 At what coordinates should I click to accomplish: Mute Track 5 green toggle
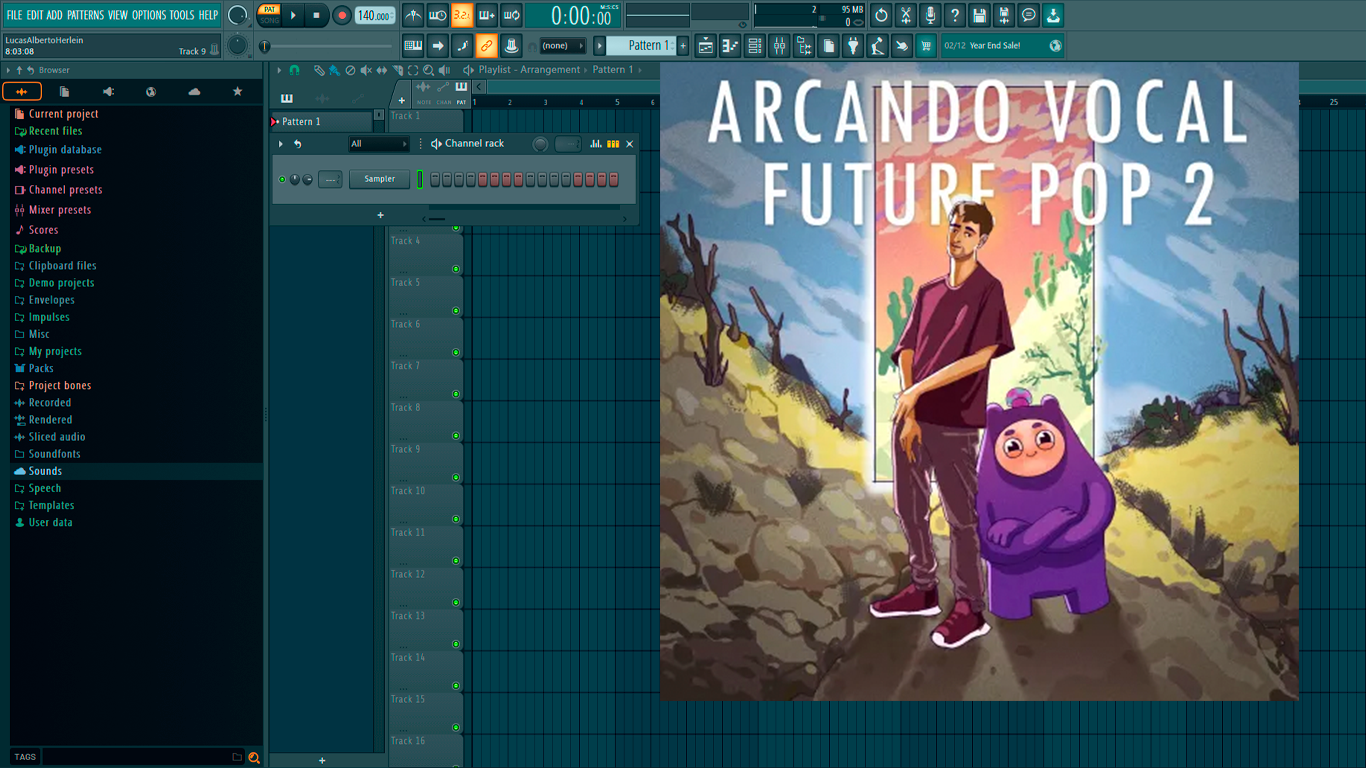point(456,310)
